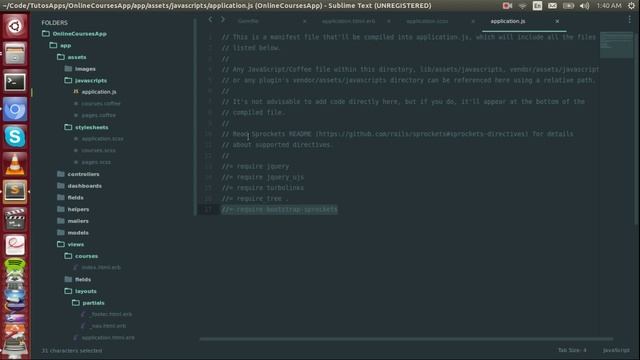Open the mail envelope indicator
Viewport: 640px width, 360px height.
552,6
